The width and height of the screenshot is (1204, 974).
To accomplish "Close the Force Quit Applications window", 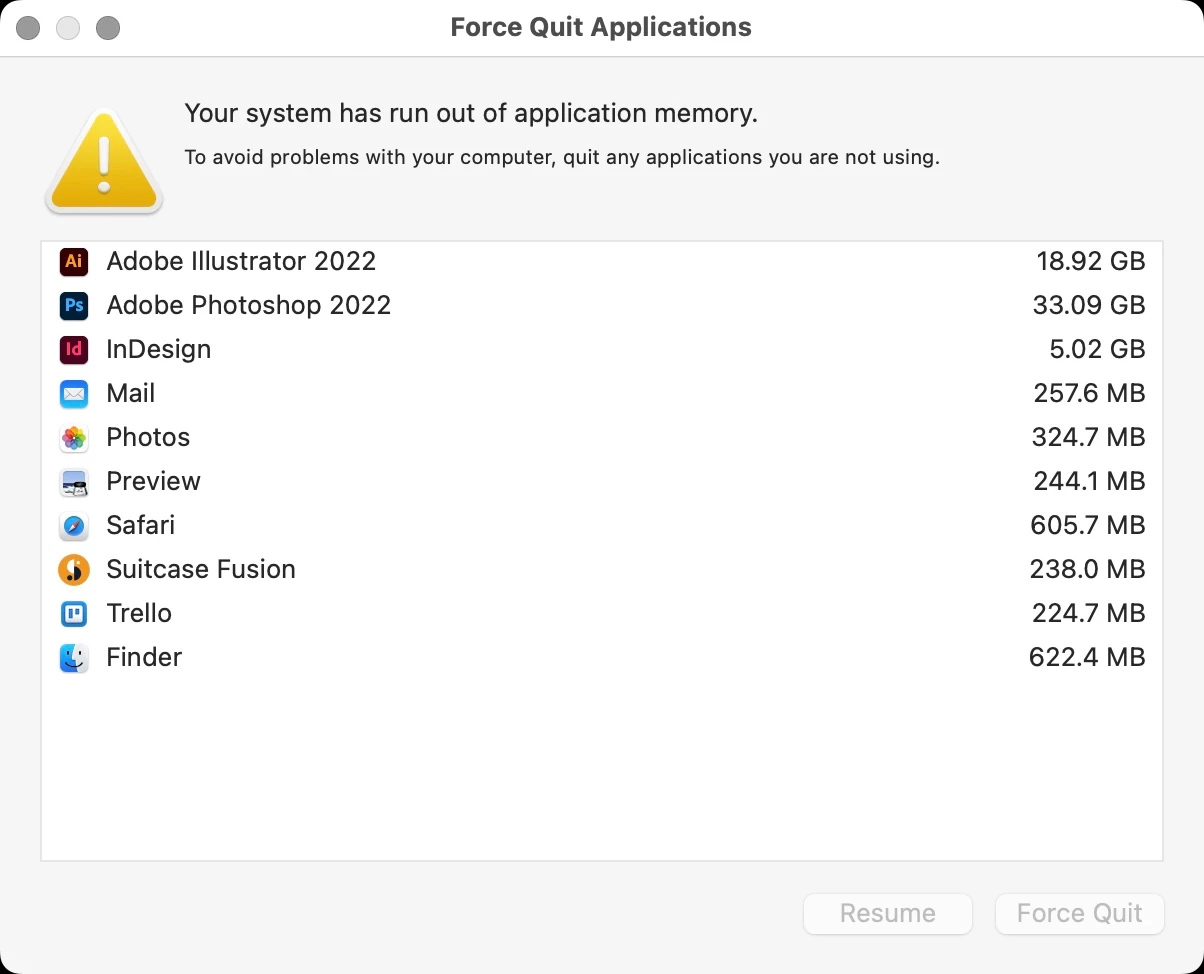I will [28, 28].
